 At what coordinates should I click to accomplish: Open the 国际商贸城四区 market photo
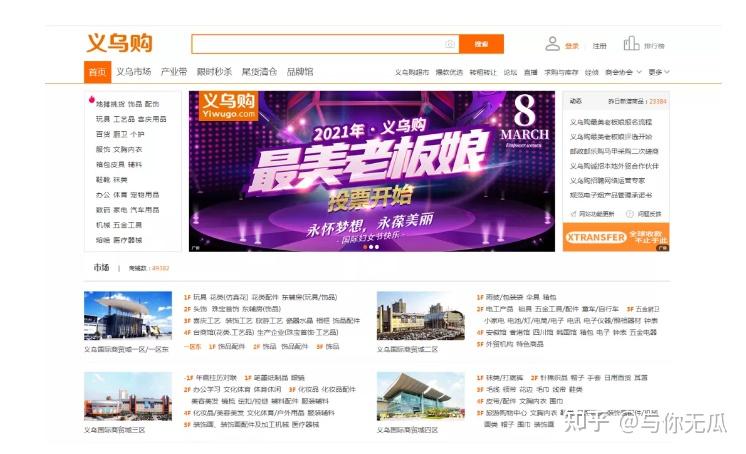point(421,396)
